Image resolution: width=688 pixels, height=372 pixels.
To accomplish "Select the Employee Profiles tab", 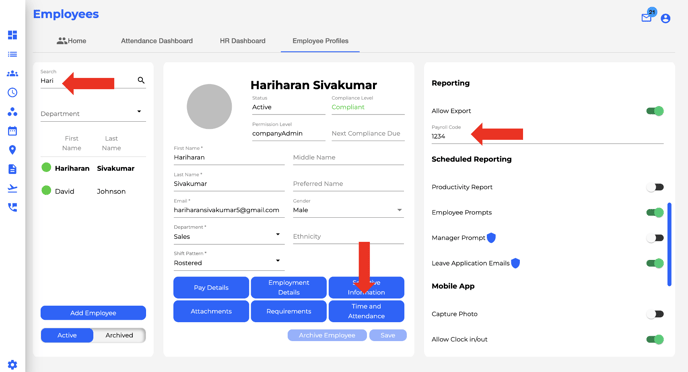I will click(320, 41).
